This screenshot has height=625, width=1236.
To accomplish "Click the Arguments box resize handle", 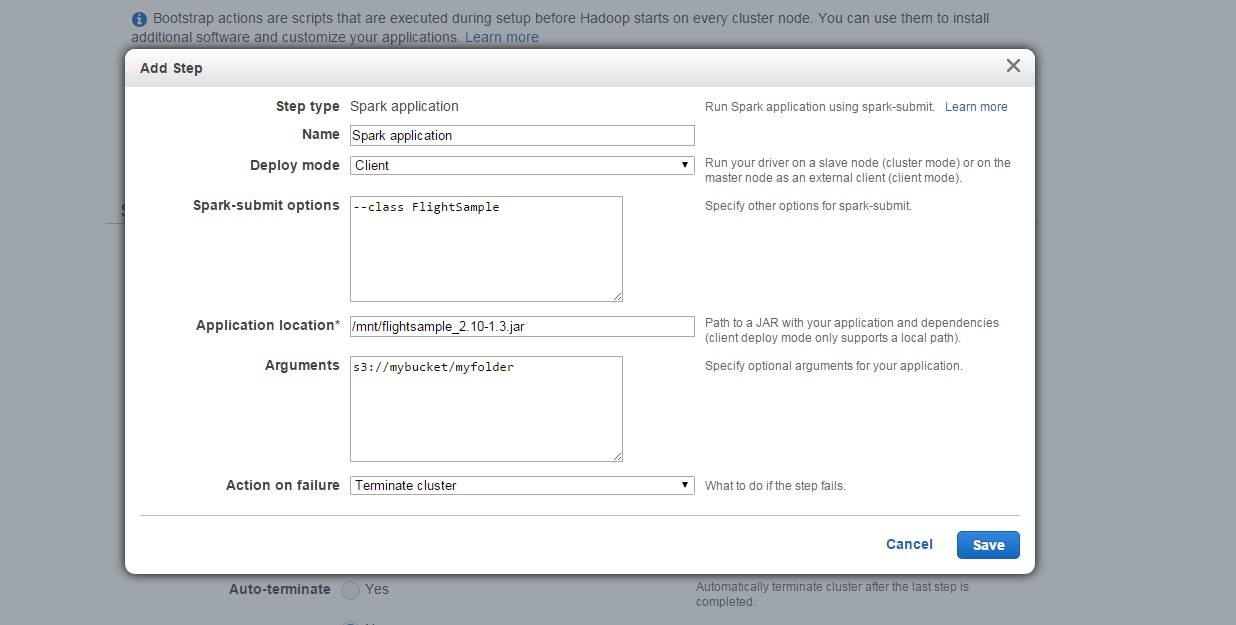I will click(617, 456).
